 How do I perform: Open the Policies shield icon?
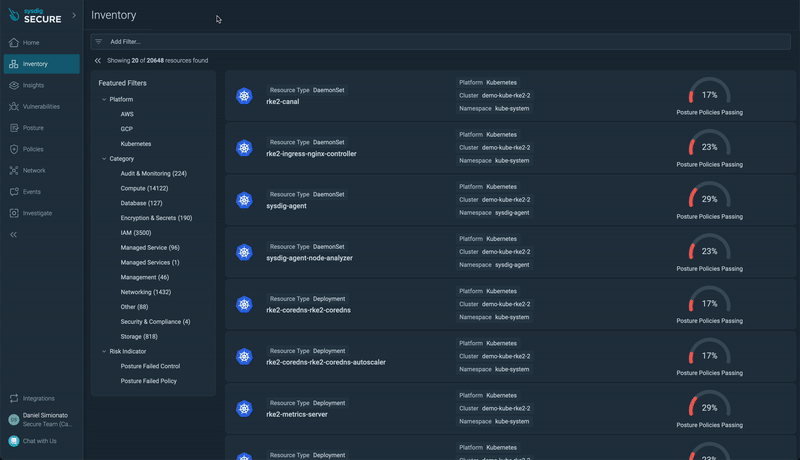(14, 149)
